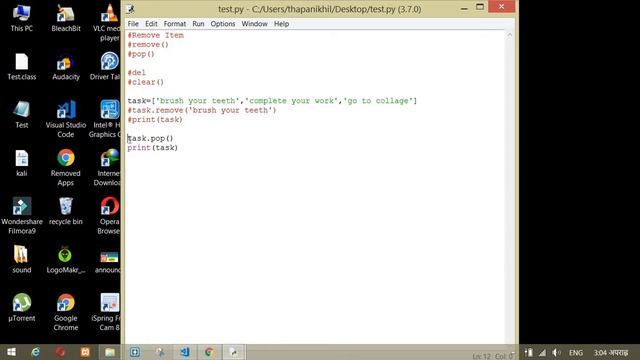
Task: Maximize the IDLE editor window
Action: [480, 7]
